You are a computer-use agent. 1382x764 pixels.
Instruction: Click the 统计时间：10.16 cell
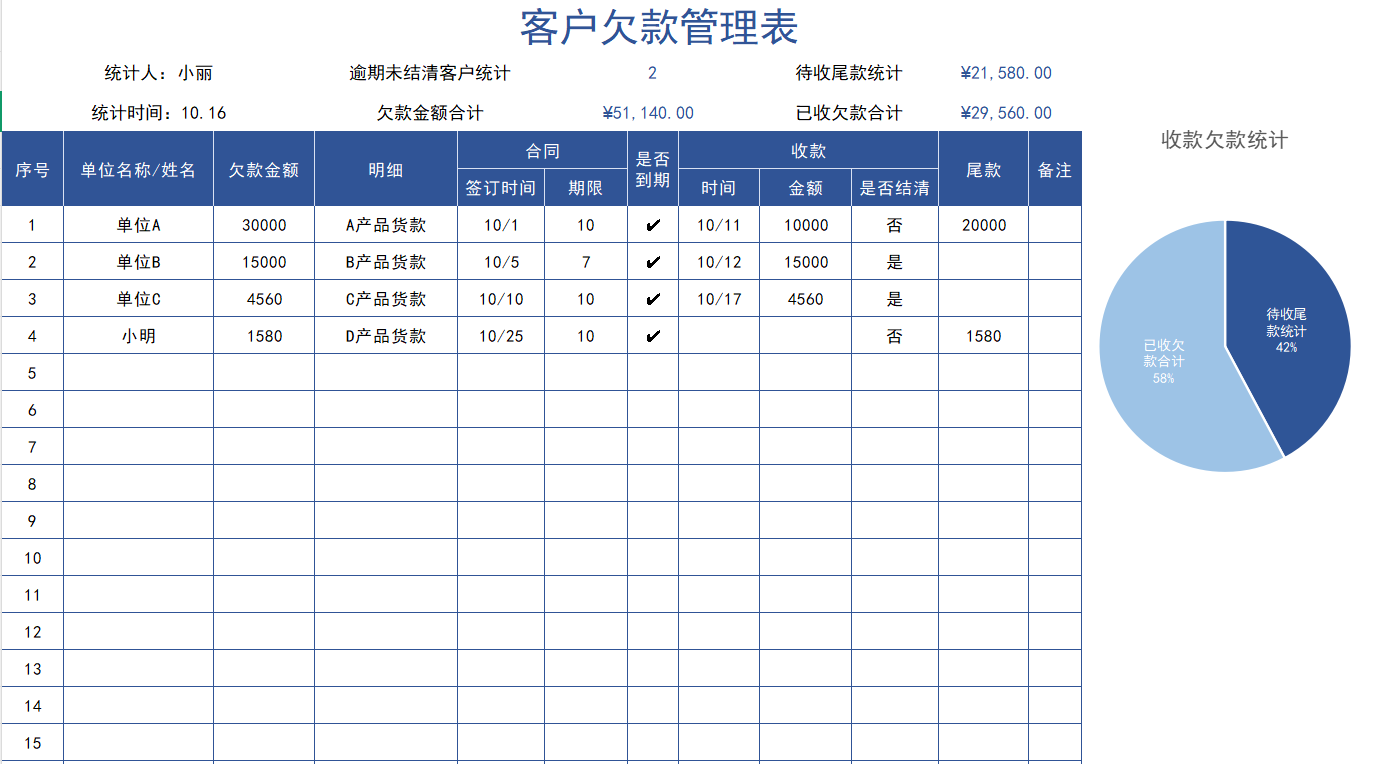point(159,113)
